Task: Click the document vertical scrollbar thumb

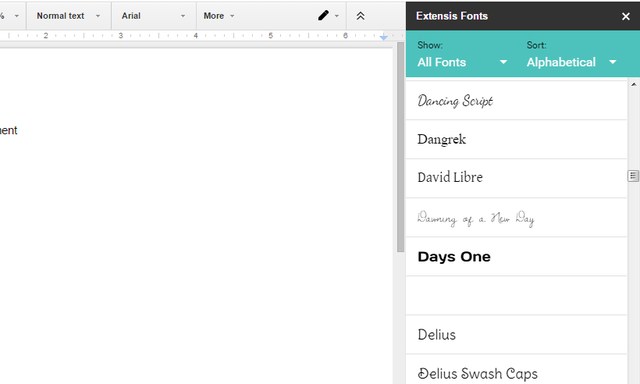Action: pos(400,147)
